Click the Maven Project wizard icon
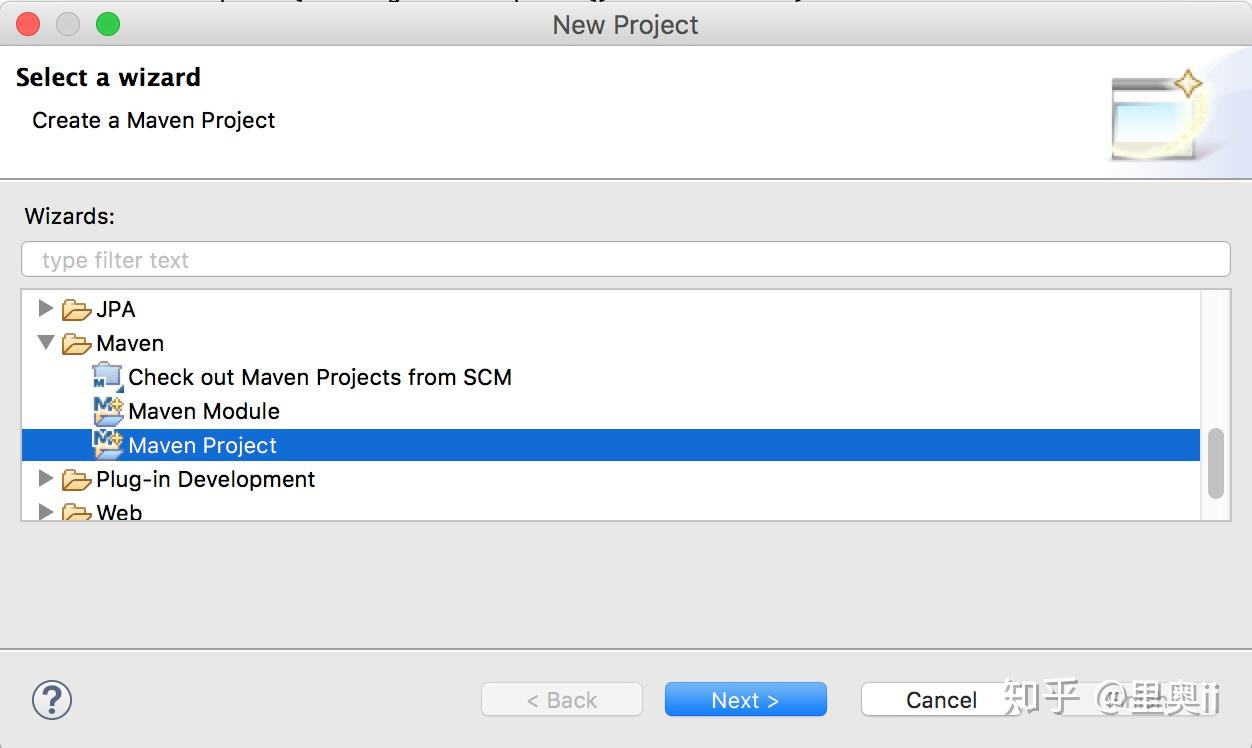The height and width of the screenshot is (748, 1252). (x=107, y=444)
